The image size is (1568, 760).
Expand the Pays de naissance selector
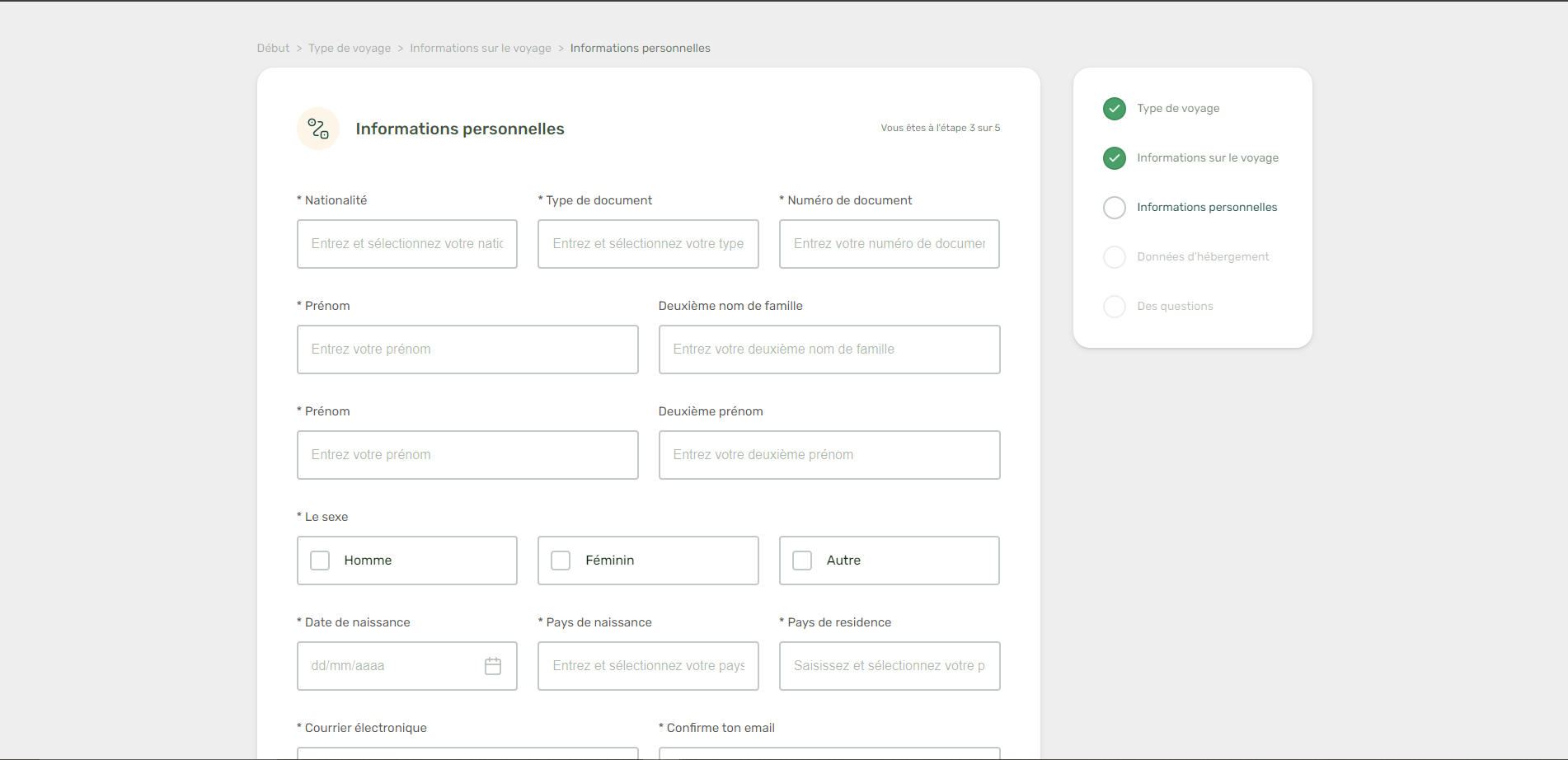click(648, 666)
